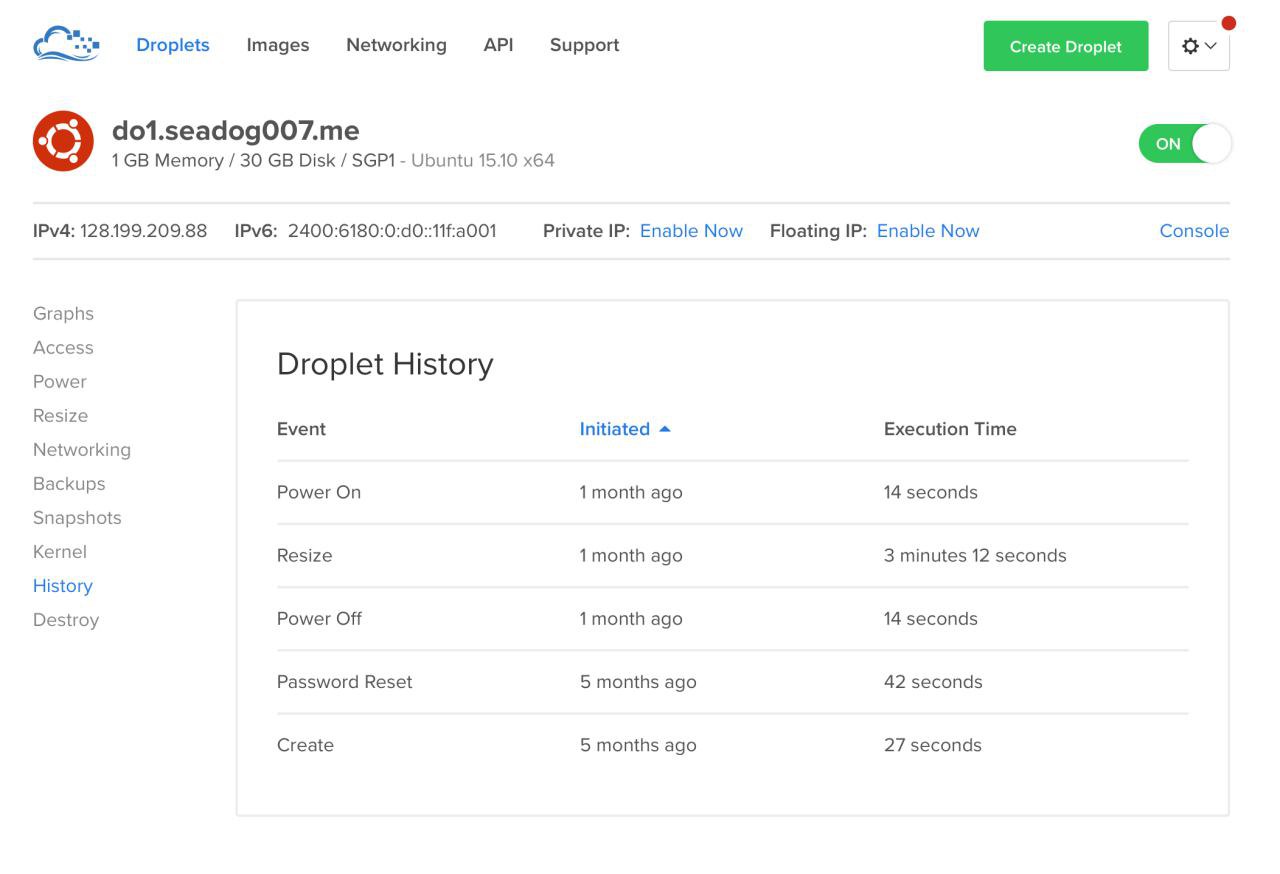Toggle the droplet ON power switch

point(1184,144)
